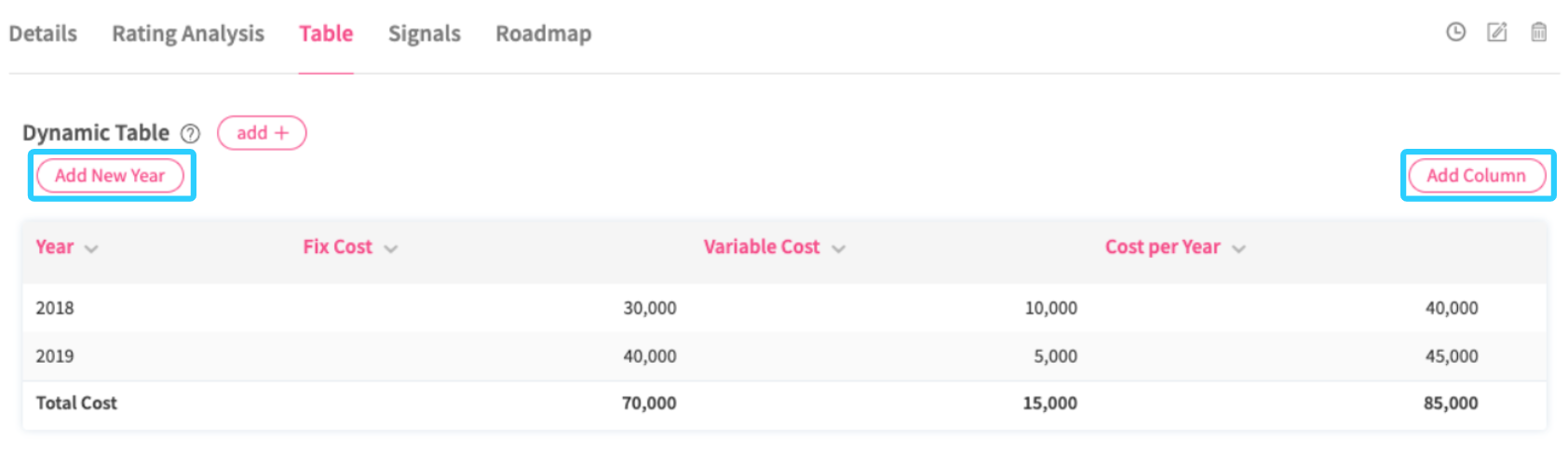Select the 2019 year cell

pyautogui.click(x=55, y=356)
